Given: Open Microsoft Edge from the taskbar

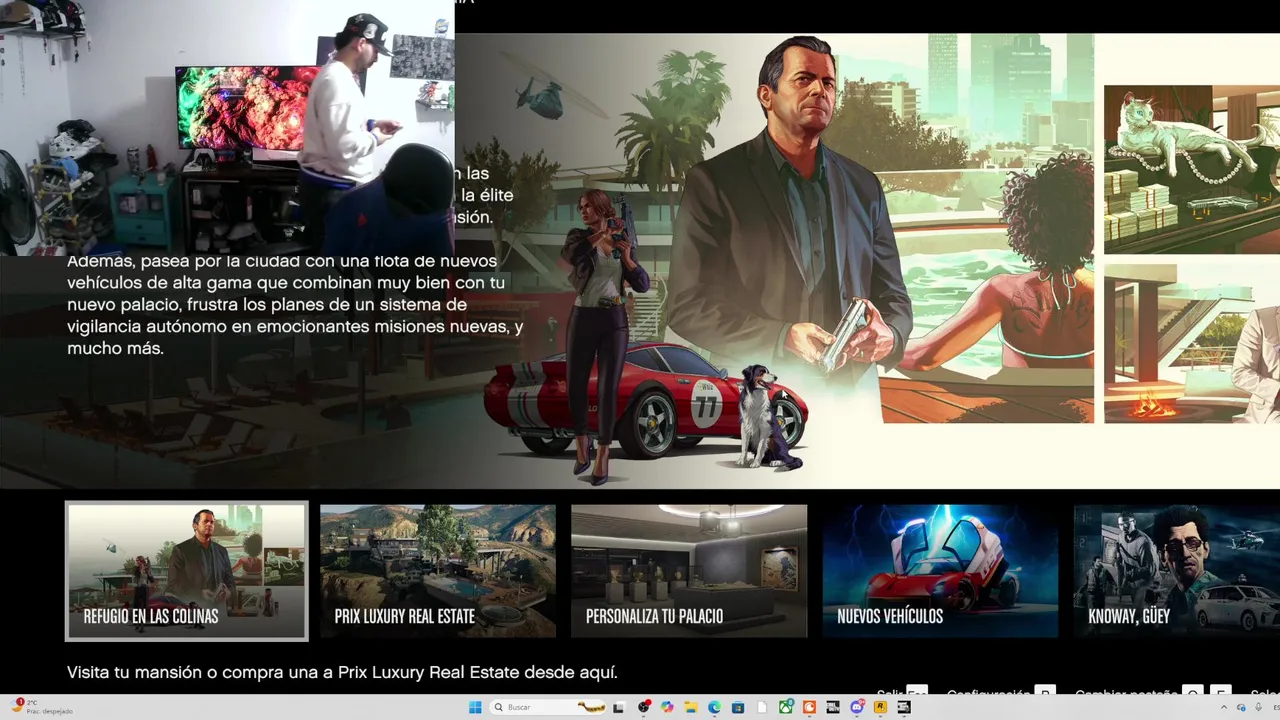Looking at the screenshot, I should point(714,707).
